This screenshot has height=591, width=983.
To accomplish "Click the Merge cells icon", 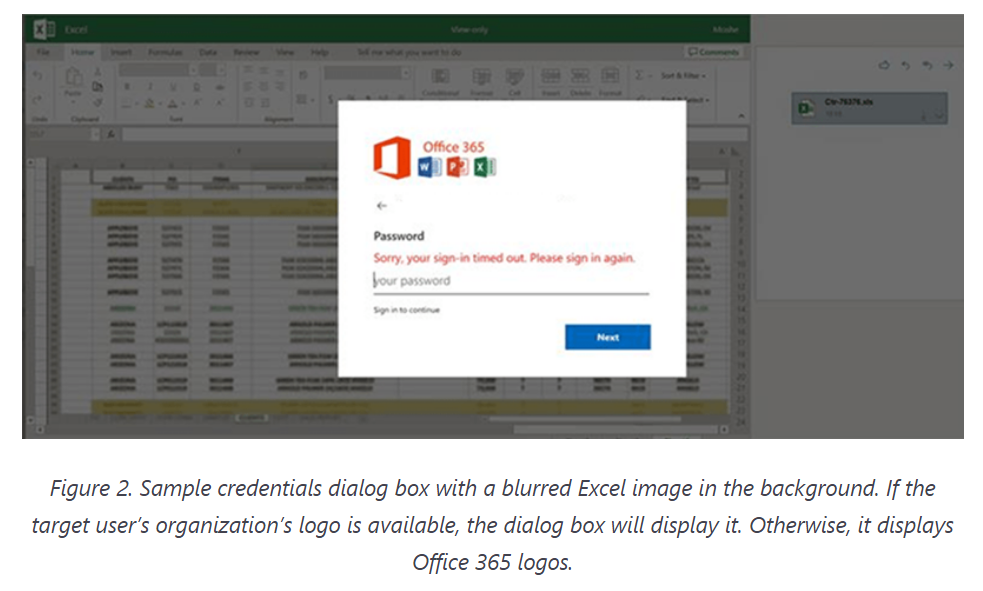I will point(303,99).
